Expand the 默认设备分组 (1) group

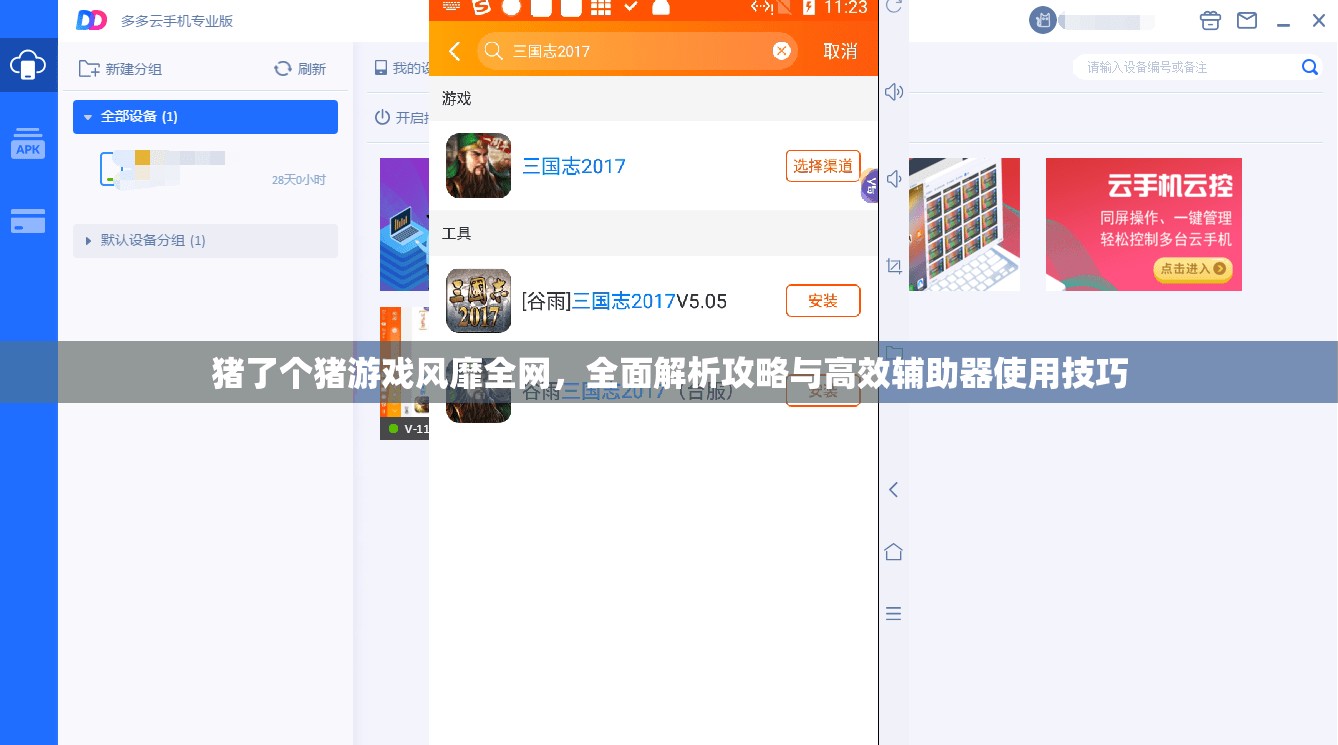pos(153,240)
